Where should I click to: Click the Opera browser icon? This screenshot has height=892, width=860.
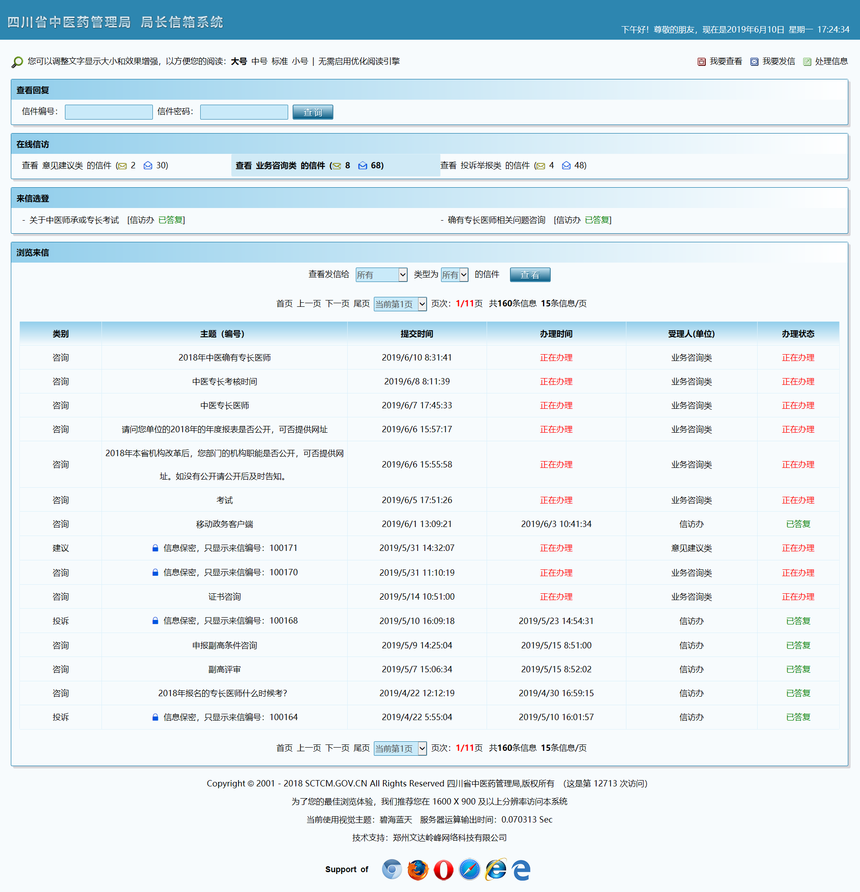[x=444, y=869]
